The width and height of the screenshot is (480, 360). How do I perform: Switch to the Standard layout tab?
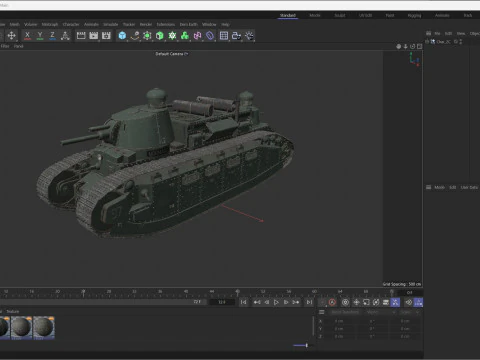click(x=288, y=15)
